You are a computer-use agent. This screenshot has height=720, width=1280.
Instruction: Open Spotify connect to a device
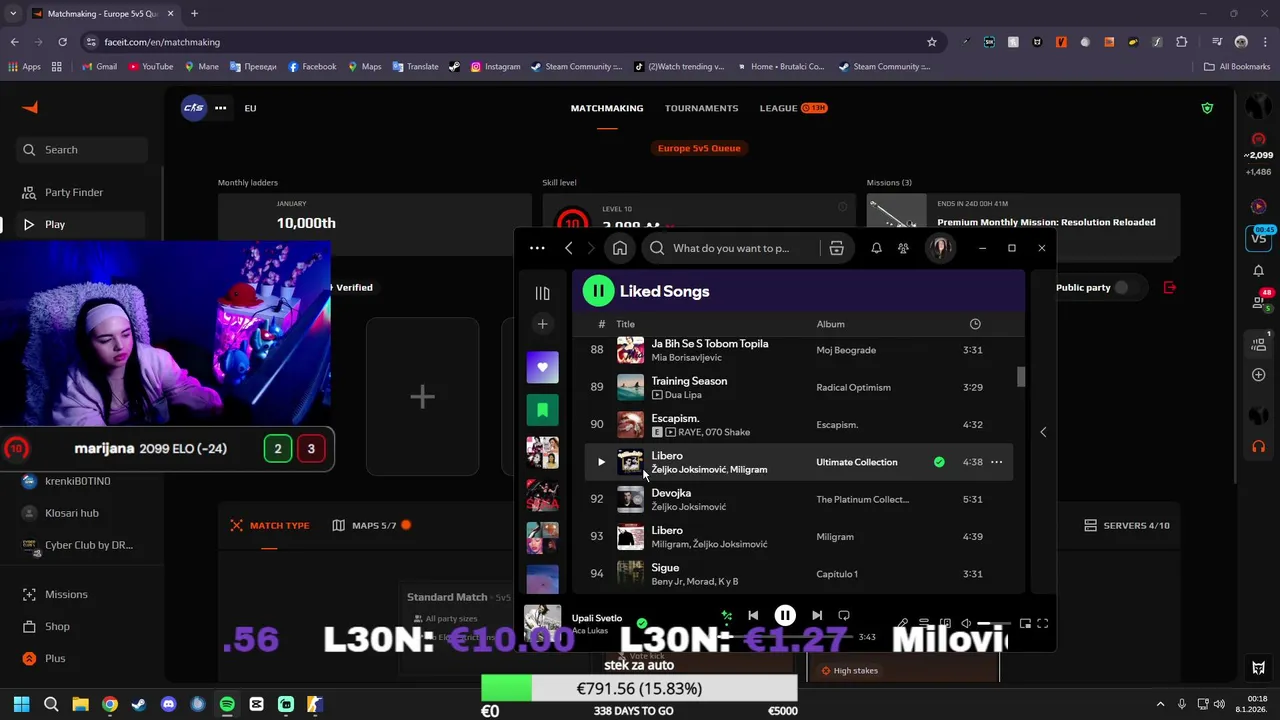(945, 623)
